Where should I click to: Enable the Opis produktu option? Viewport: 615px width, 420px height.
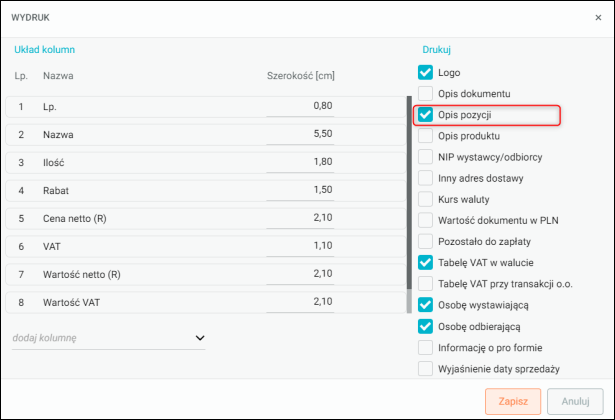[x=426, y=136]
